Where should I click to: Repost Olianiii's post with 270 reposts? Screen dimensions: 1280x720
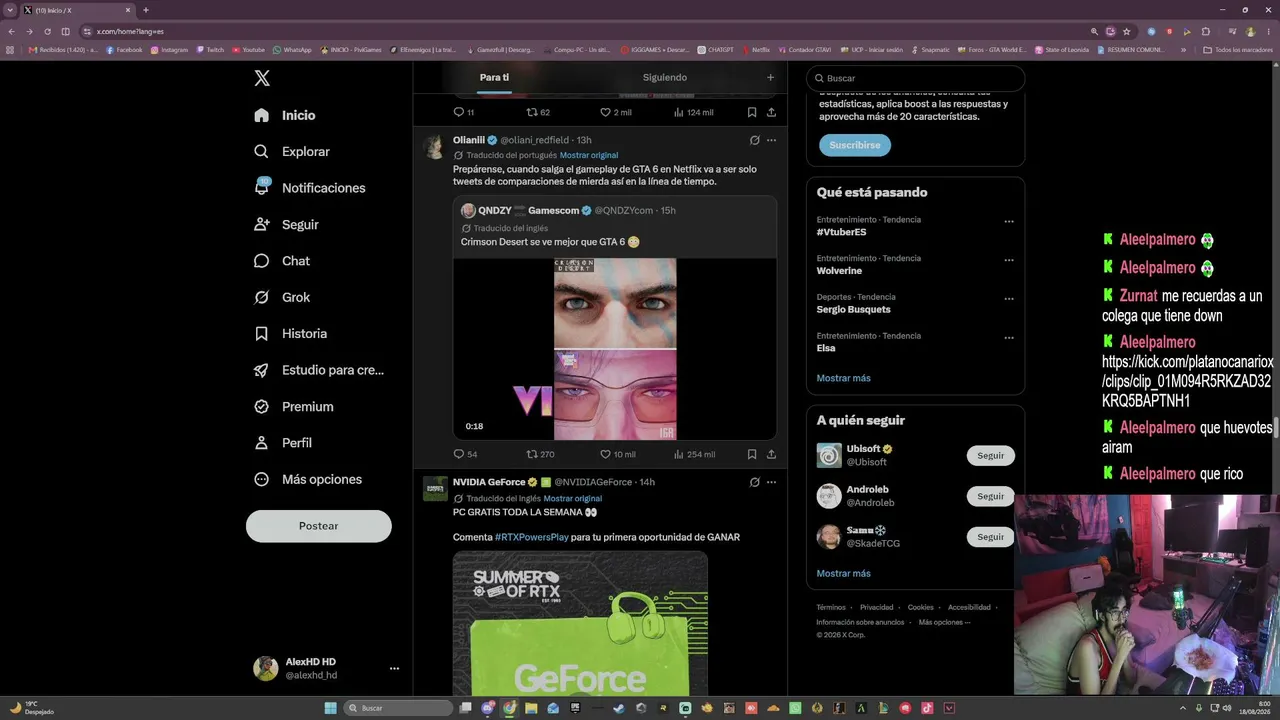click(x=541, y=454)
